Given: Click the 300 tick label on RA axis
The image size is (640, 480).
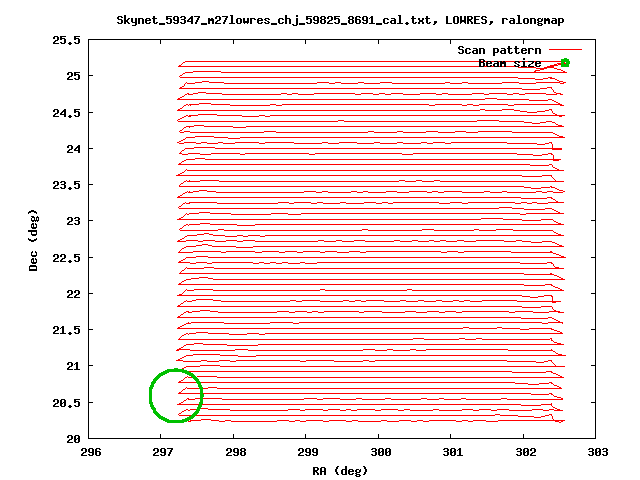Looking at the screenshot, I should point(378,451).
